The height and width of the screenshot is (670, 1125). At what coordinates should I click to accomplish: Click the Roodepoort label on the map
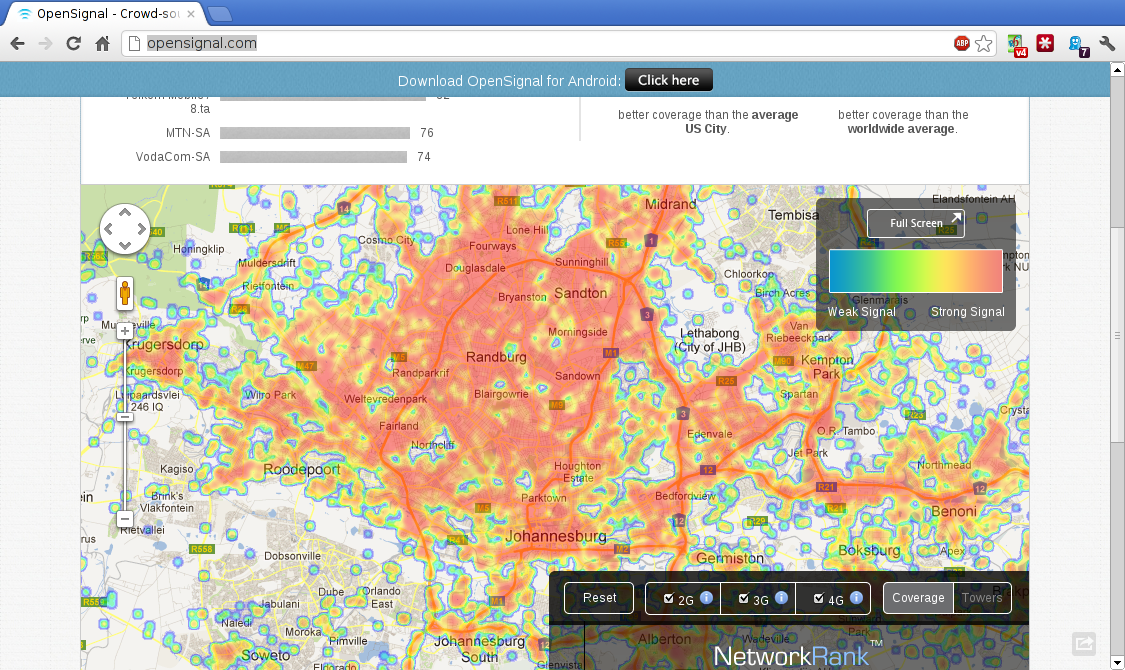[x=302, y=470]
